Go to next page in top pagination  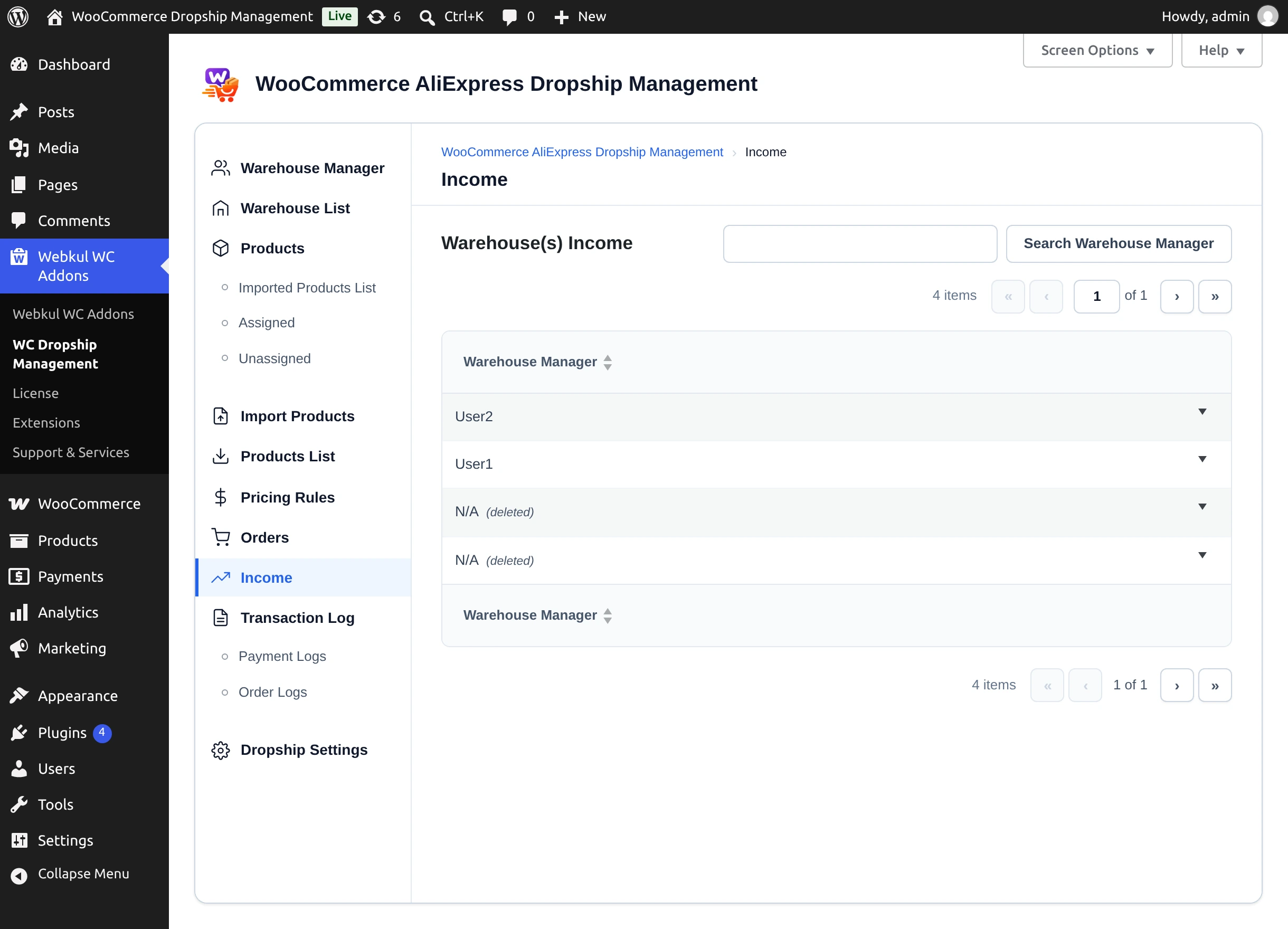point(1176,297)
